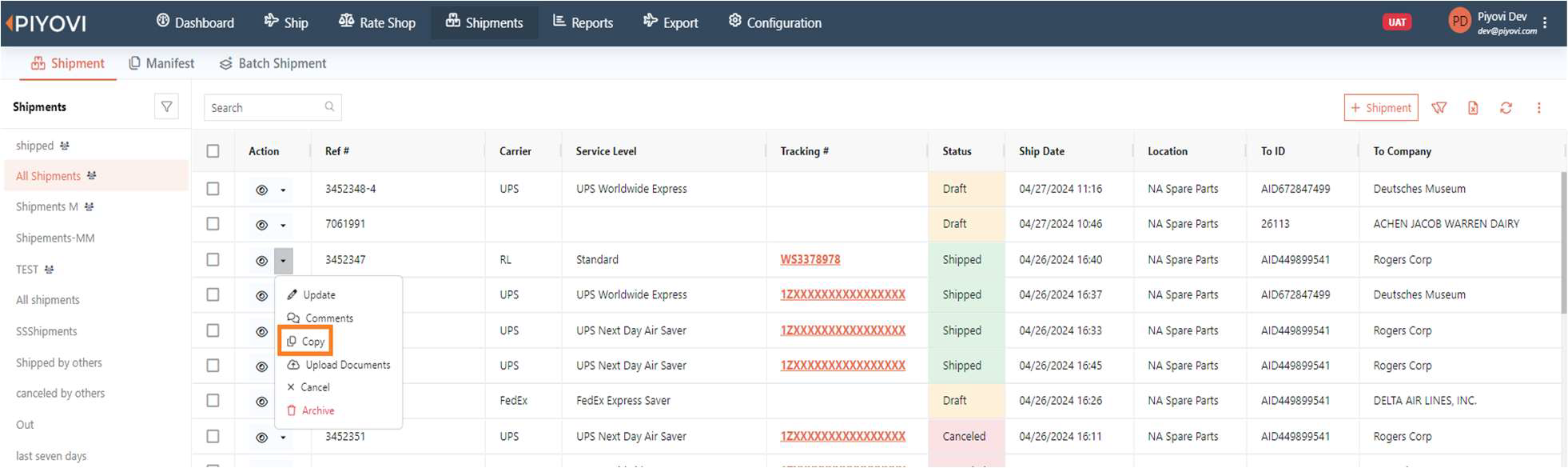1568x468 pixels.
Task: Open tracking link WS3378978
Action: click(x=810, y=259)
